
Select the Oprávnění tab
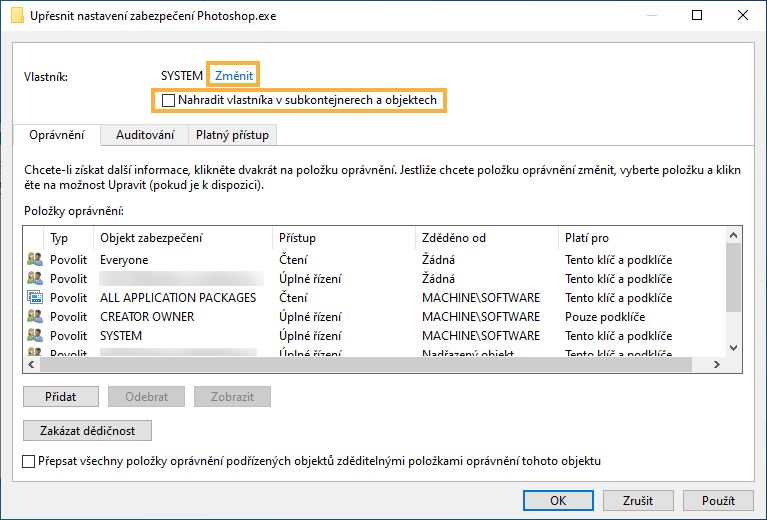(57, 135)
